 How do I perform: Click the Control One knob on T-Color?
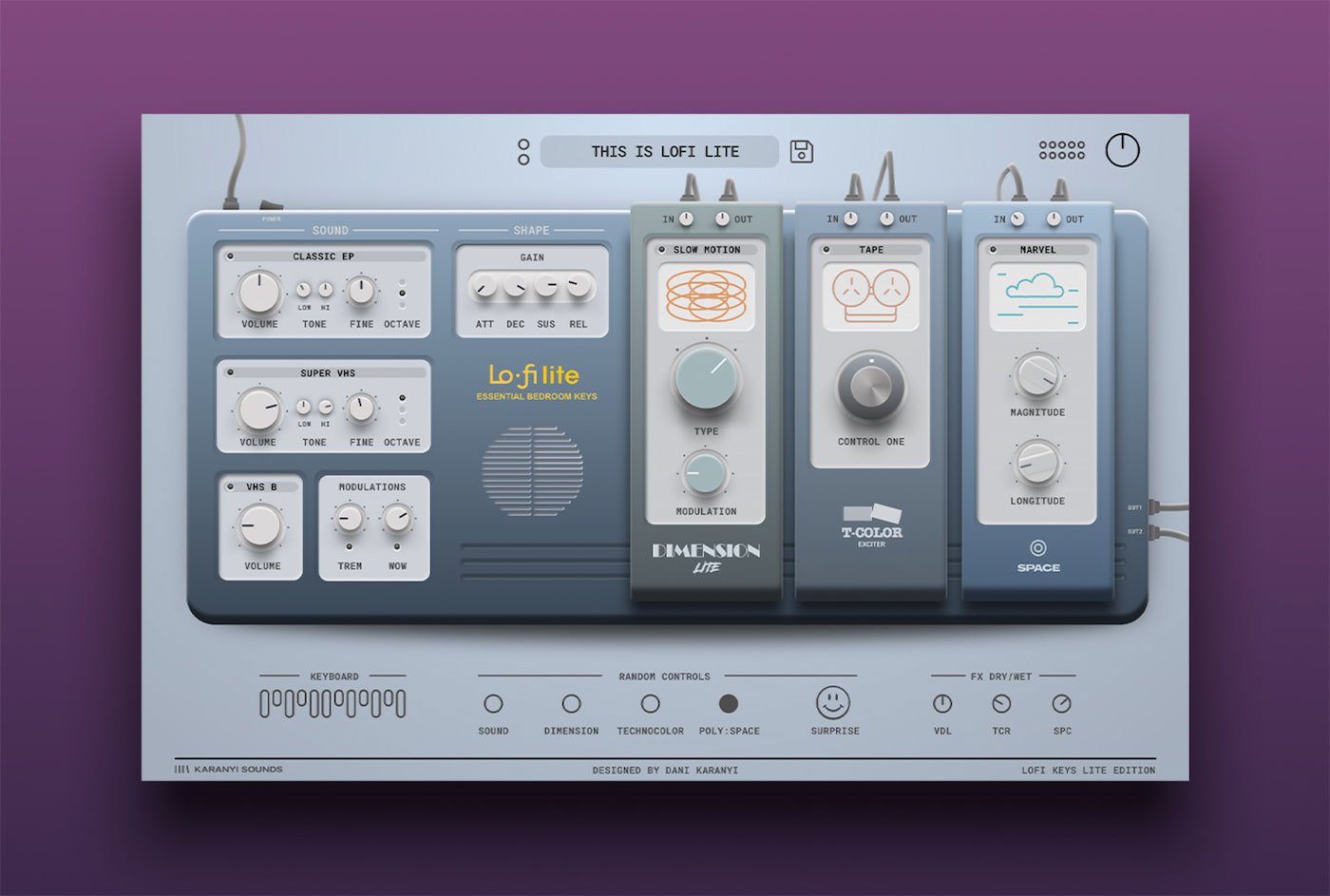click(x=871, y=387)
